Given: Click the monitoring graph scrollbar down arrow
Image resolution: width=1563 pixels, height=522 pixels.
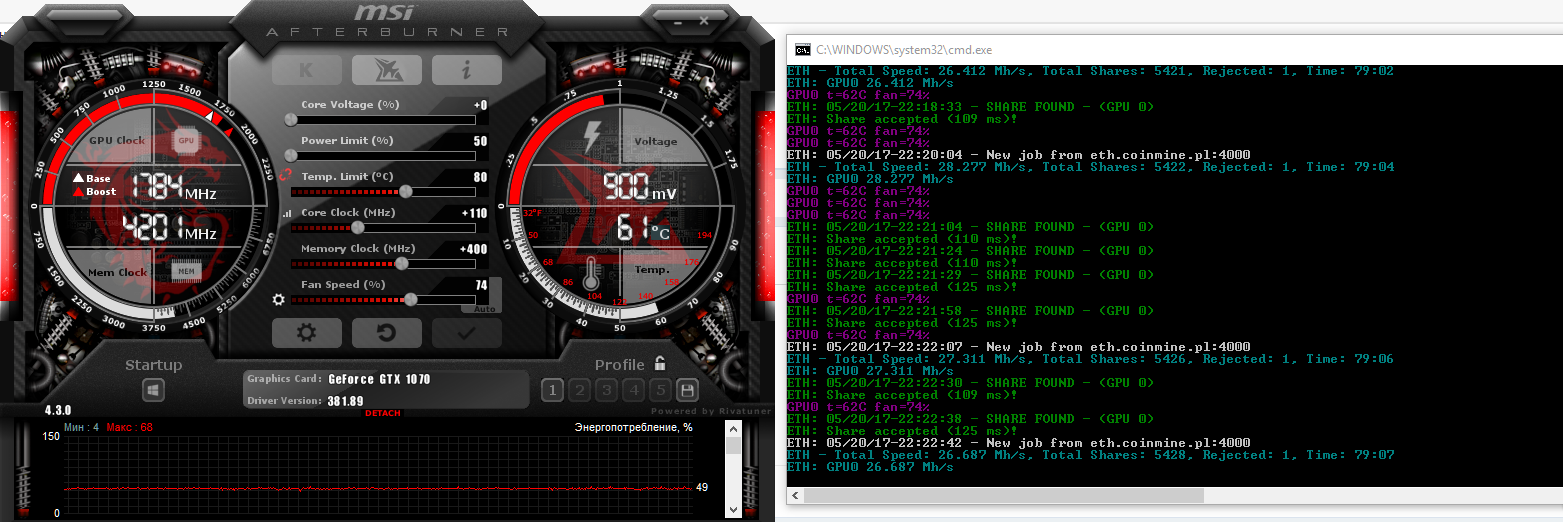Looking at the screenshot, I should point(733,509).
